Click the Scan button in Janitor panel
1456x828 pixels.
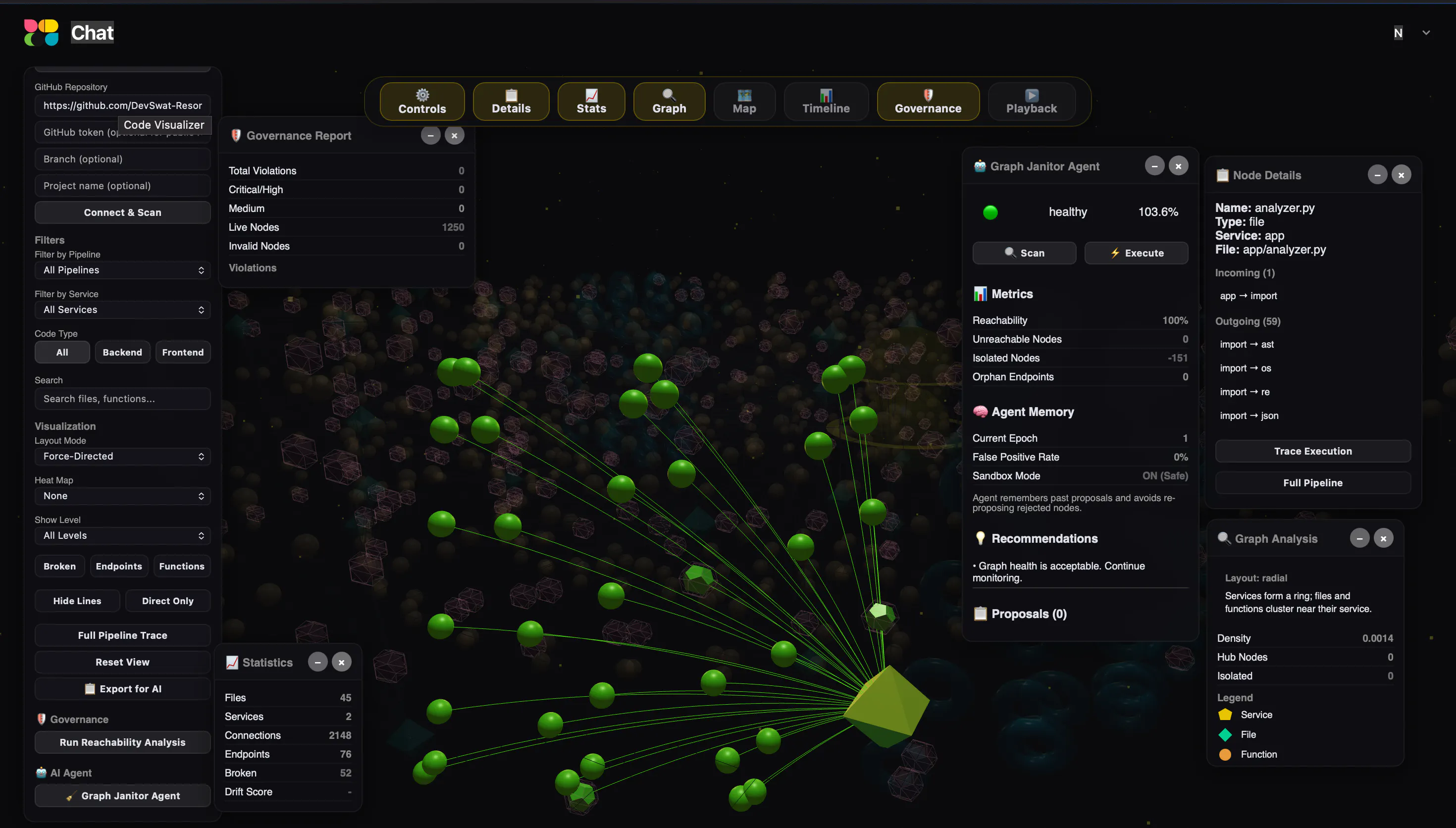[1024, 253]
